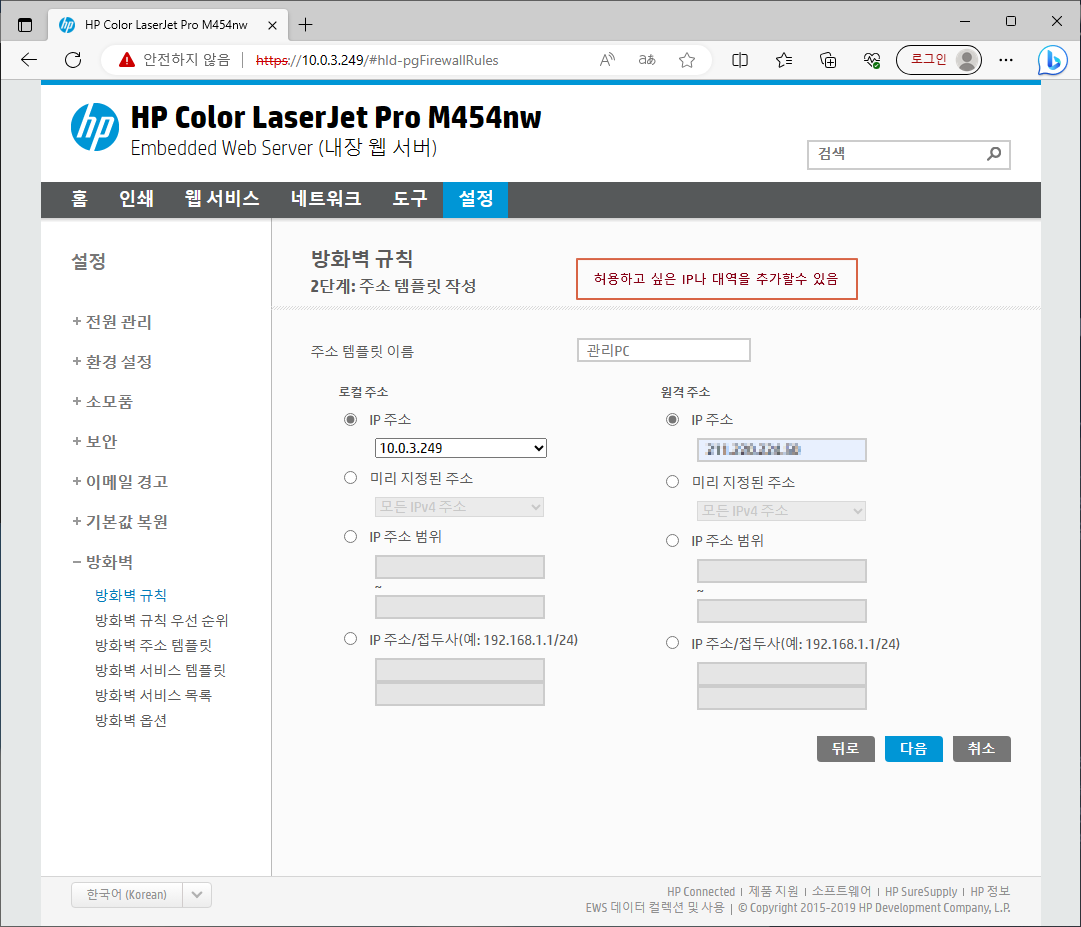Open the tab actions menu icon
Image resolution: width=1081 pixels, height=927 pixels.
[x=25, y=25]
